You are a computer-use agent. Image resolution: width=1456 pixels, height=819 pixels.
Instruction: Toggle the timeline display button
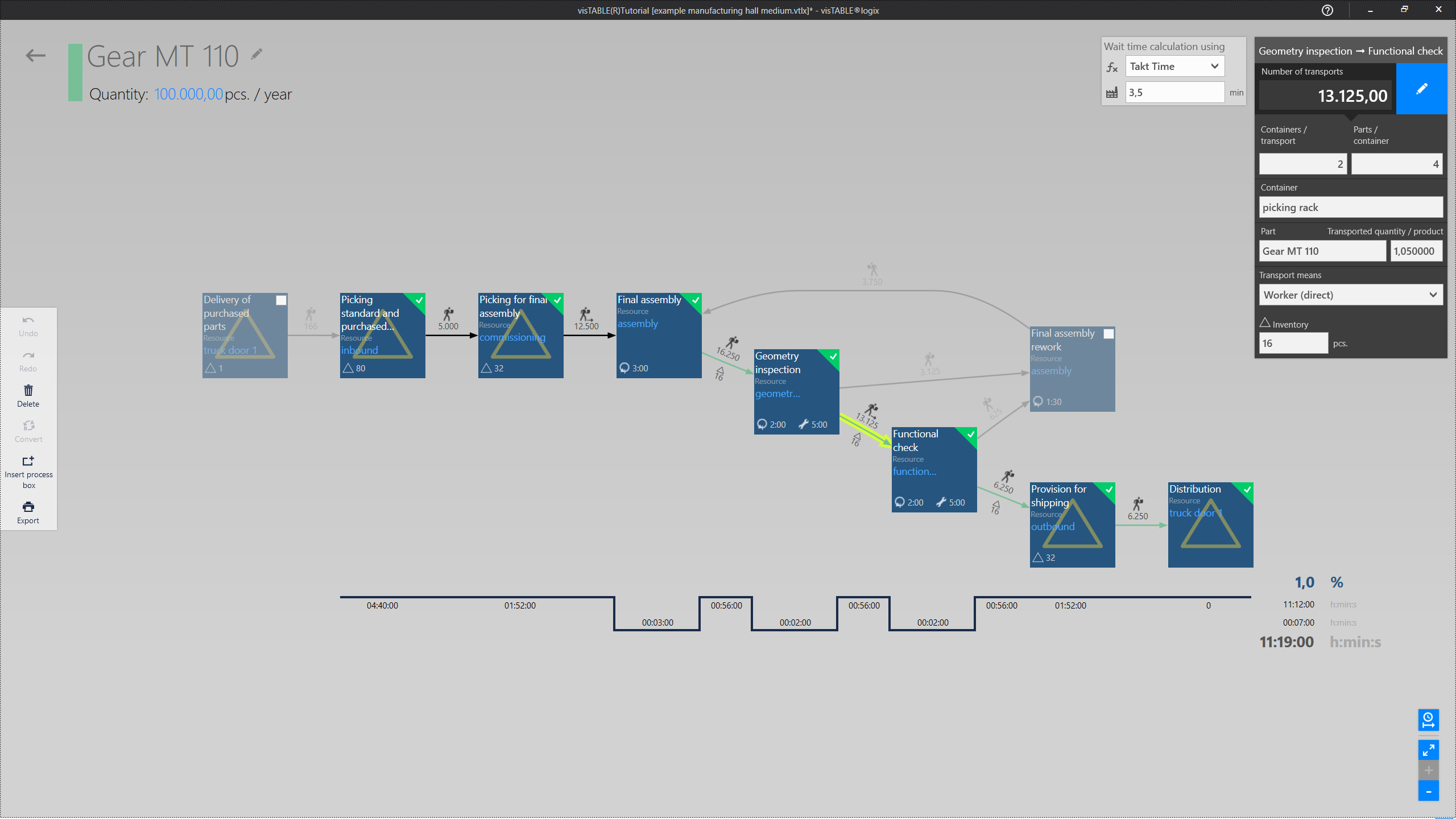1428,720
